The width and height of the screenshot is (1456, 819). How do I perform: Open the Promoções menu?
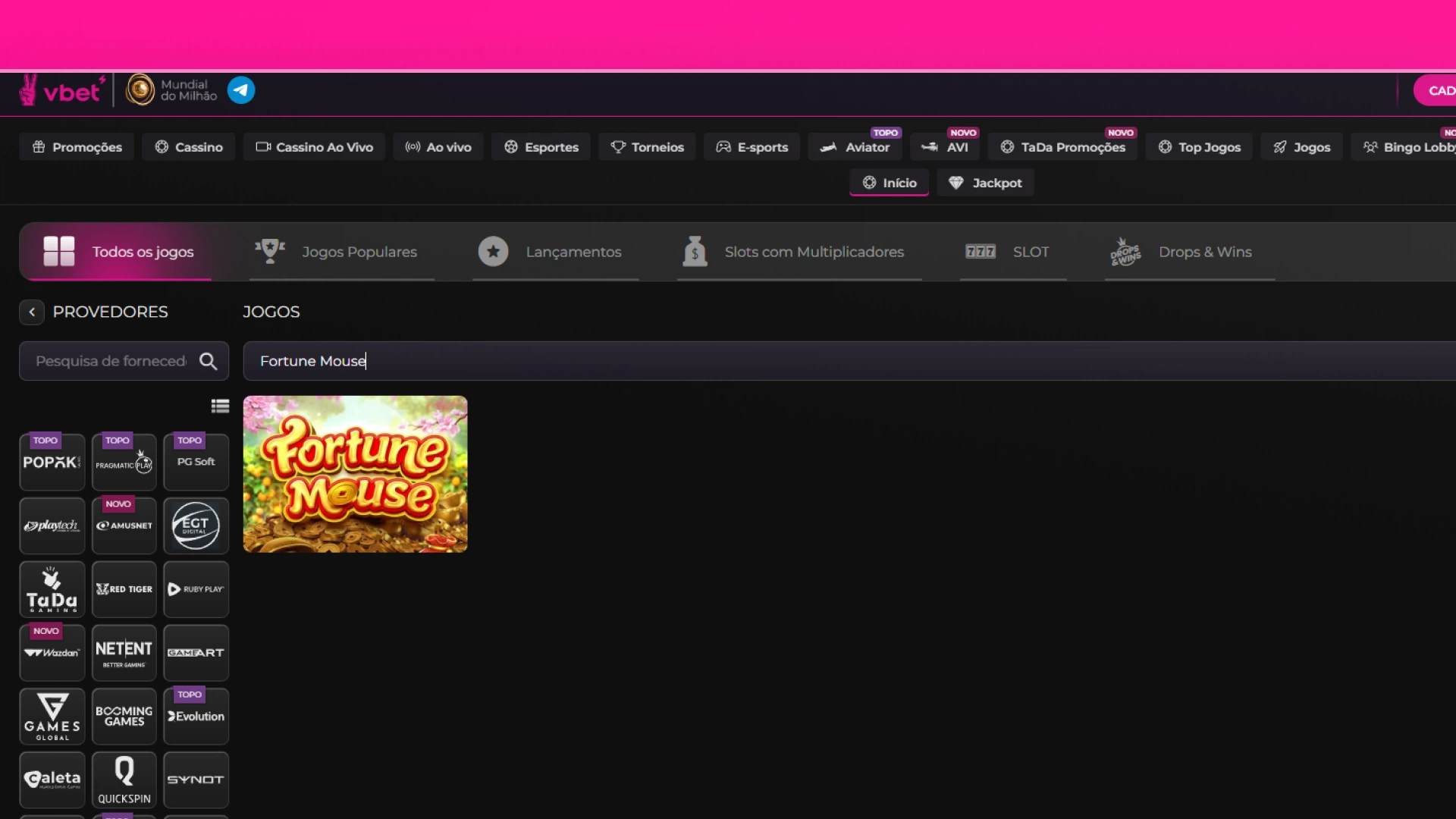[77, 147]
